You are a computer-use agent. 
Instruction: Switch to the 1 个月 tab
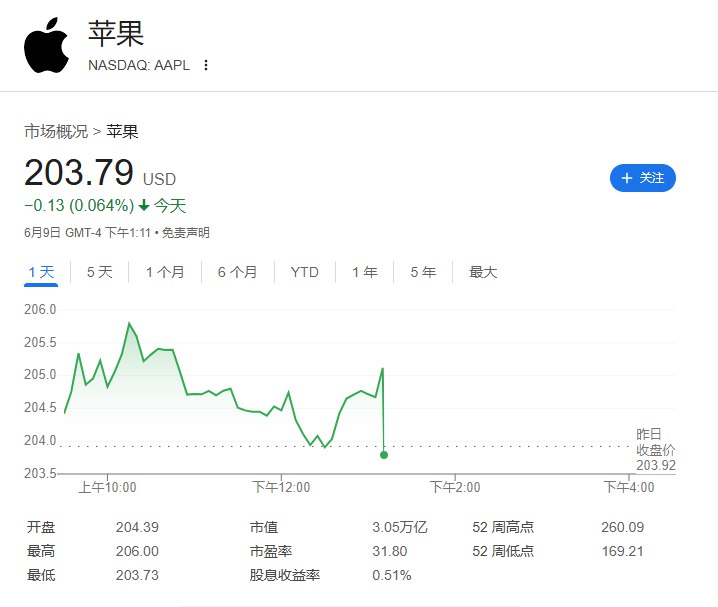click(x=165, y=272)
